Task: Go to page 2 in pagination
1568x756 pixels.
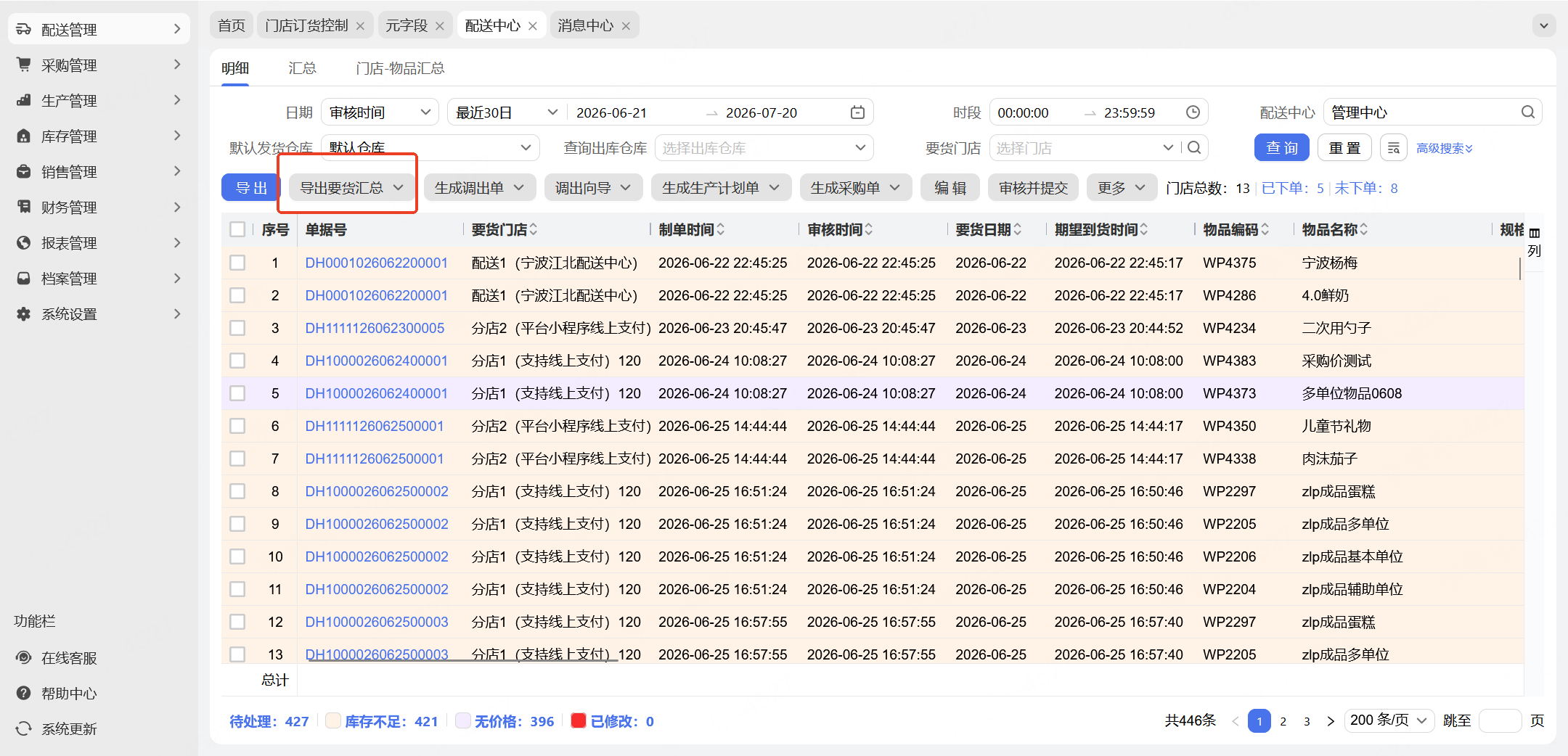Action: (1283, 720)
